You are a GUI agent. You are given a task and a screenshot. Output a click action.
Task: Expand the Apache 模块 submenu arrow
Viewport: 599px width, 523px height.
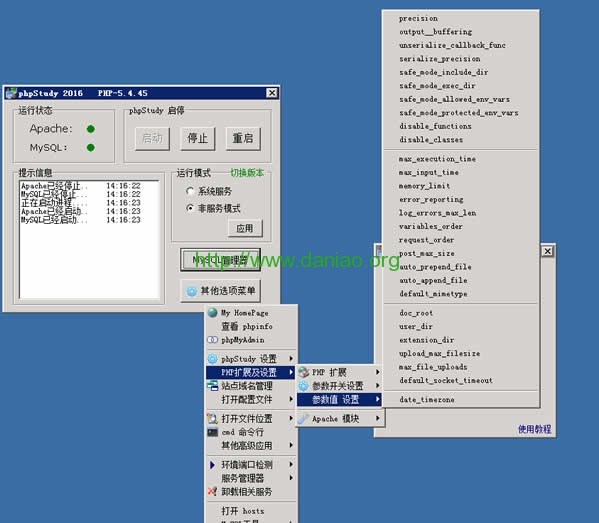point(378,419)
